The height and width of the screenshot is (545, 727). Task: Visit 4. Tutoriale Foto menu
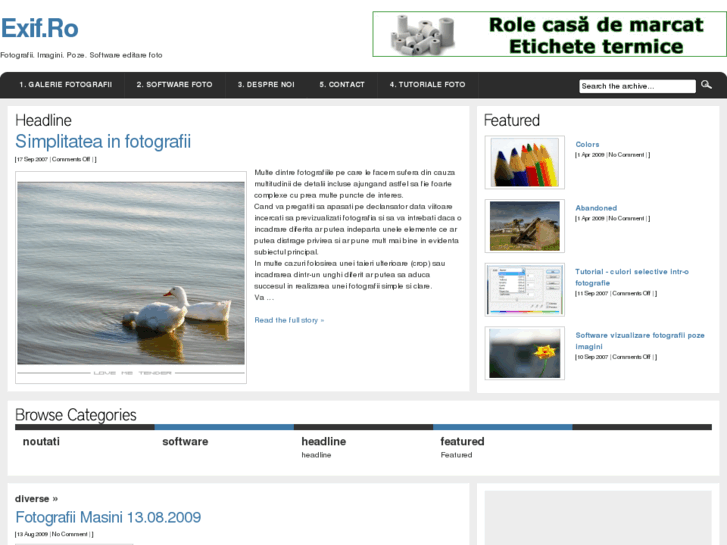(427, 84)
